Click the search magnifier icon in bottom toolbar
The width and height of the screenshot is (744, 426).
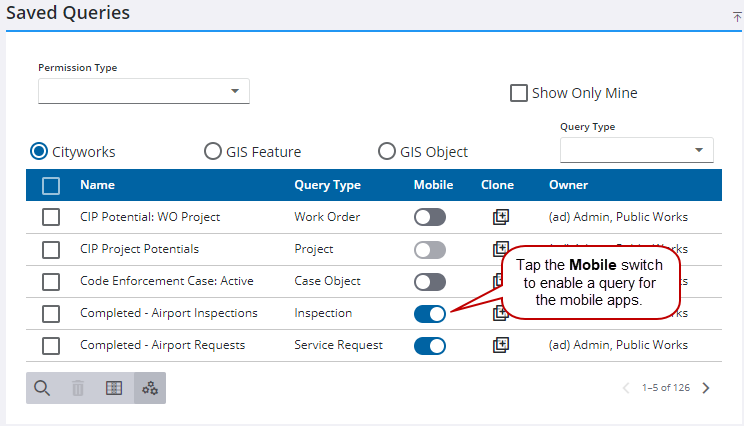(42, 388)
